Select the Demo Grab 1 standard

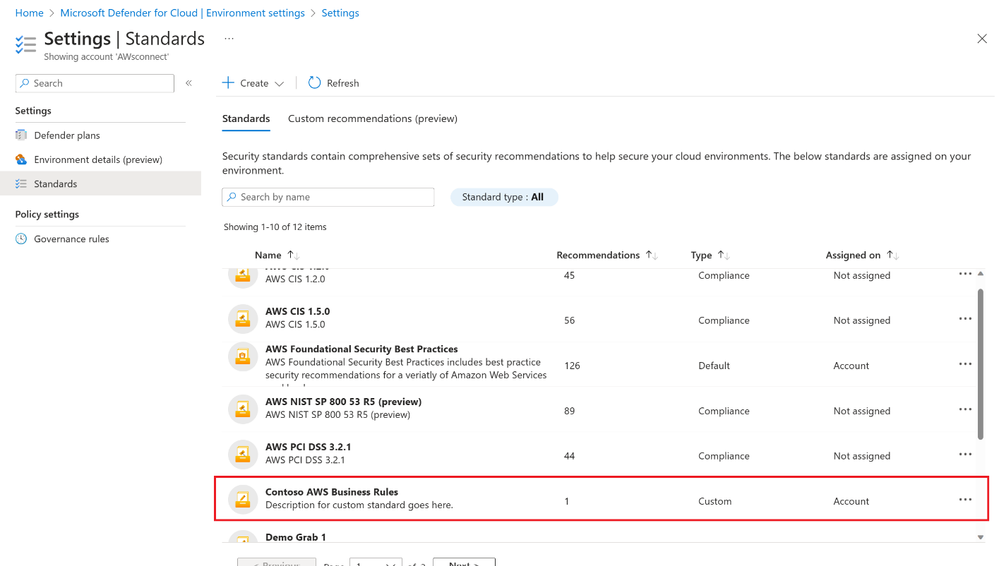[x=296, y=537]
